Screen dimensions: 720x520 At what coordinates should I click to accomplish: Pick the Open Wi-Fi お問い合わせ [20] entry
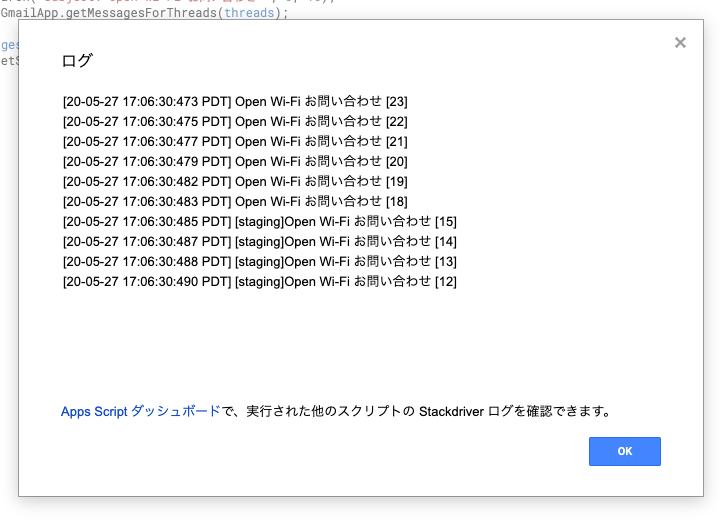pyautogui.click(x=235, y=162)
